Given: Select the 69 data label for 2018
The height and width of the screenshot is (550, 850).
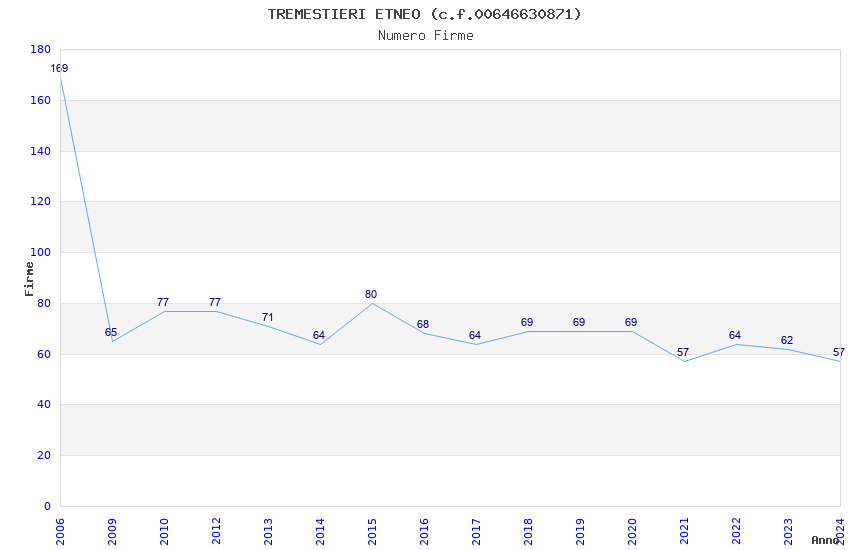Looking at the screenshot, I should (527, 322).
